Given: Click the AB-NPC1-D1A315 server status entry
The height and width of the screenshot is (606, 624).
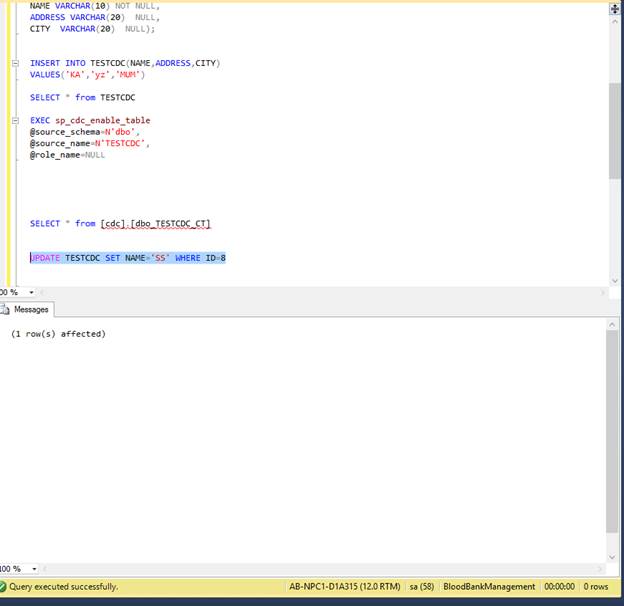Looking at the screenshot, I should 345,587.
